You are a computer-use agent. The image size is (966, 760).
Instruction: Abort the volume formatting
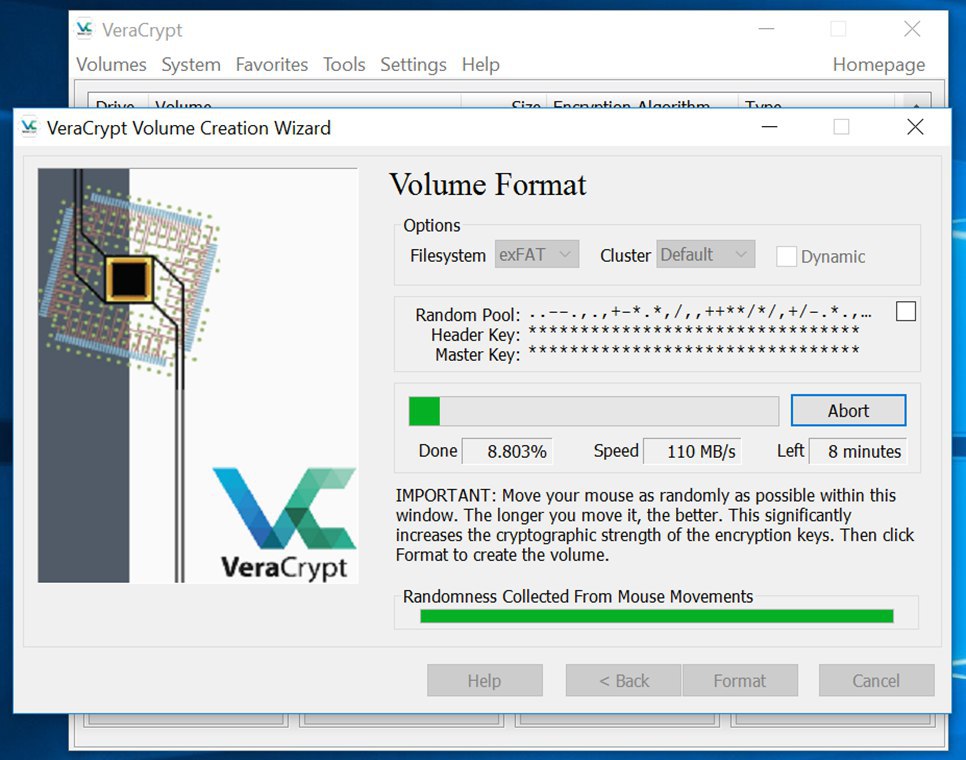tap(847, 411)
